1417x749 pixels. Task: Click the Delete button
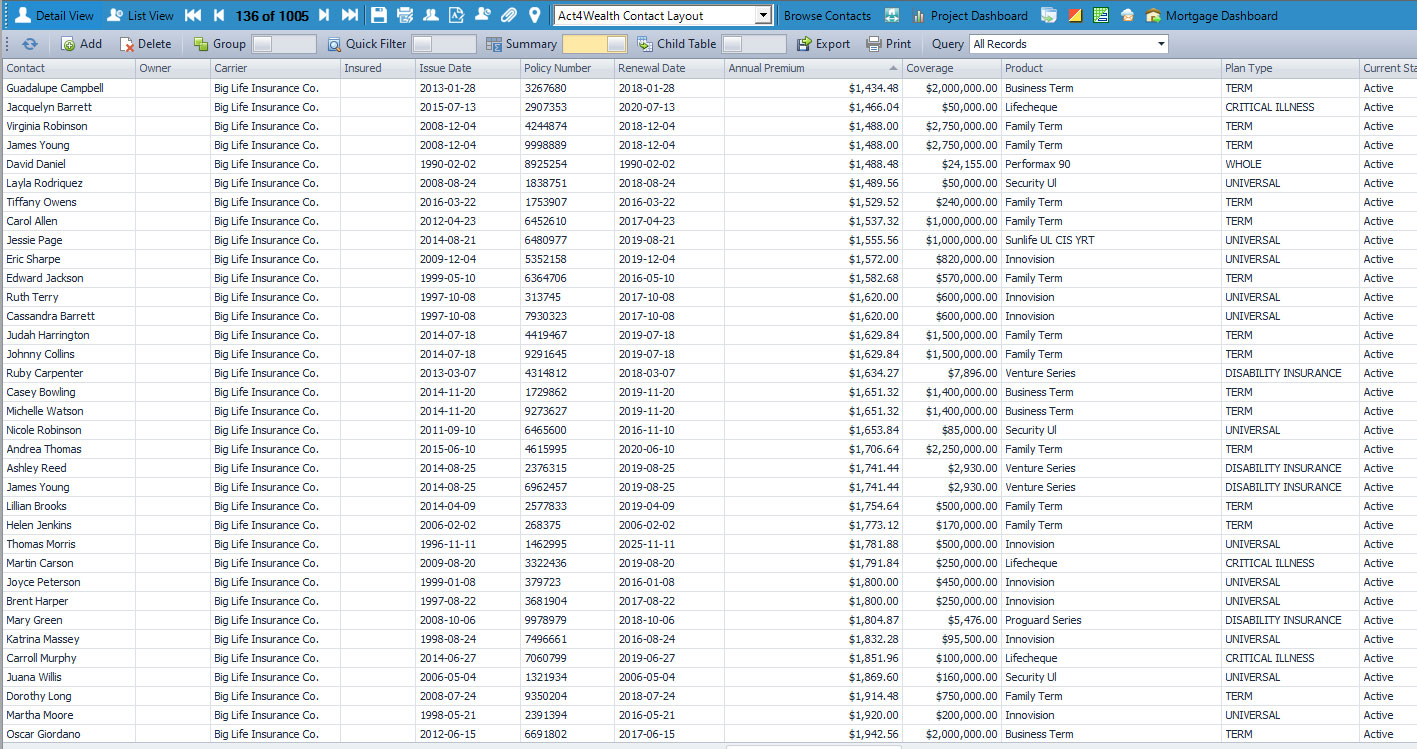(145, 44)
